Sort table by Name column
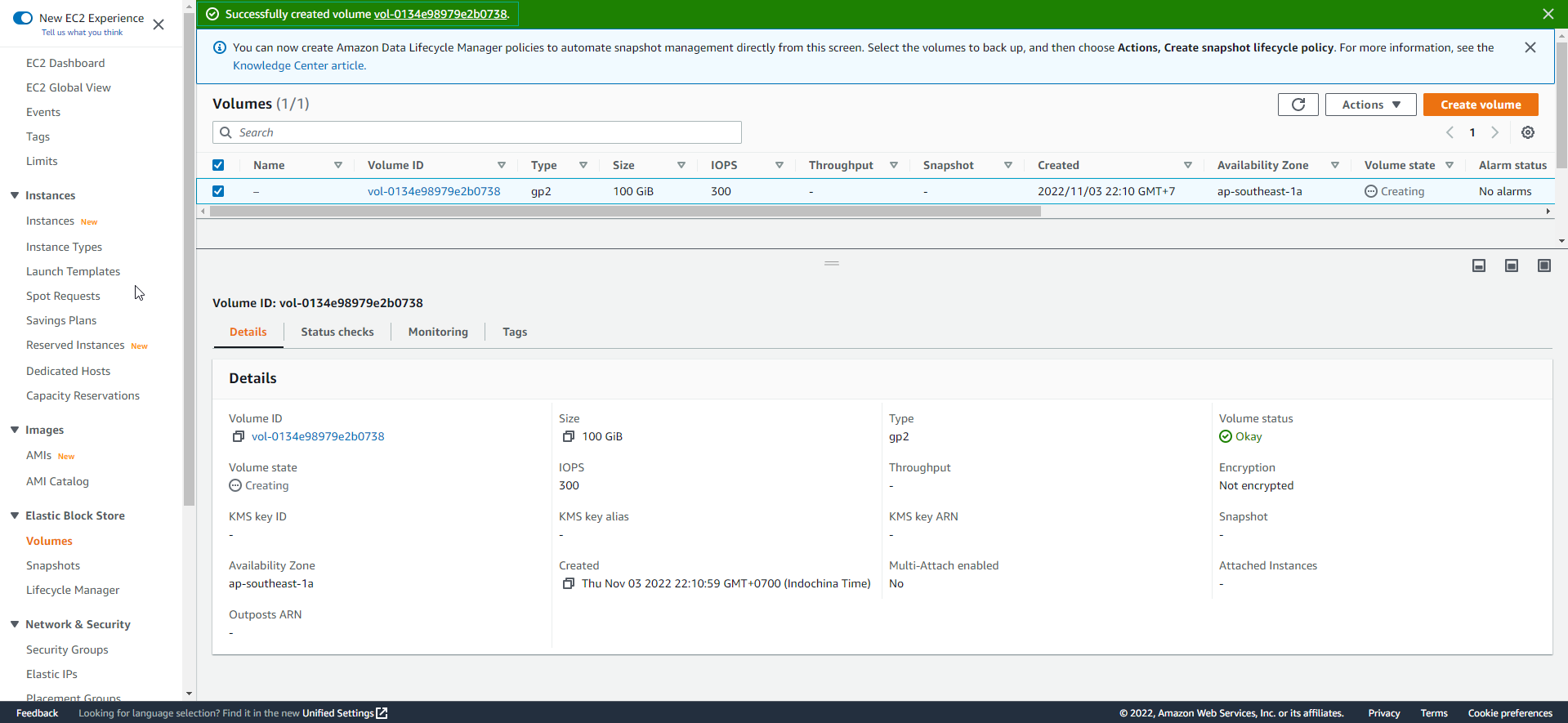The width and height of the screenshot is (1568, 723). pos(338,165)
